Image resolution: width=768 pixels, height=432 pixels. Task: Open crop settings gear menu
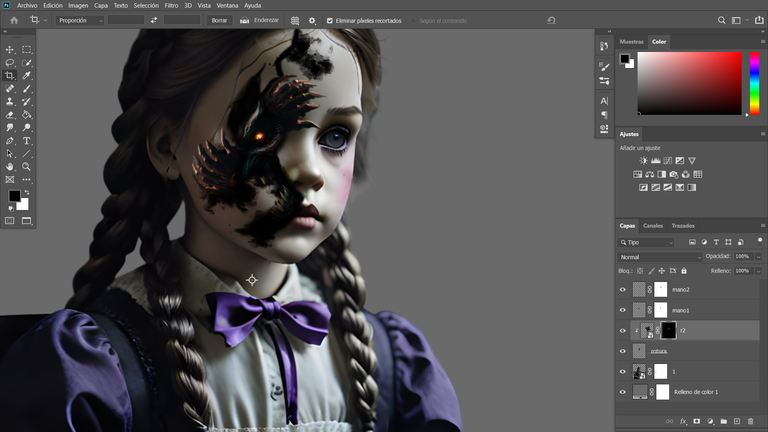[312, 21]
